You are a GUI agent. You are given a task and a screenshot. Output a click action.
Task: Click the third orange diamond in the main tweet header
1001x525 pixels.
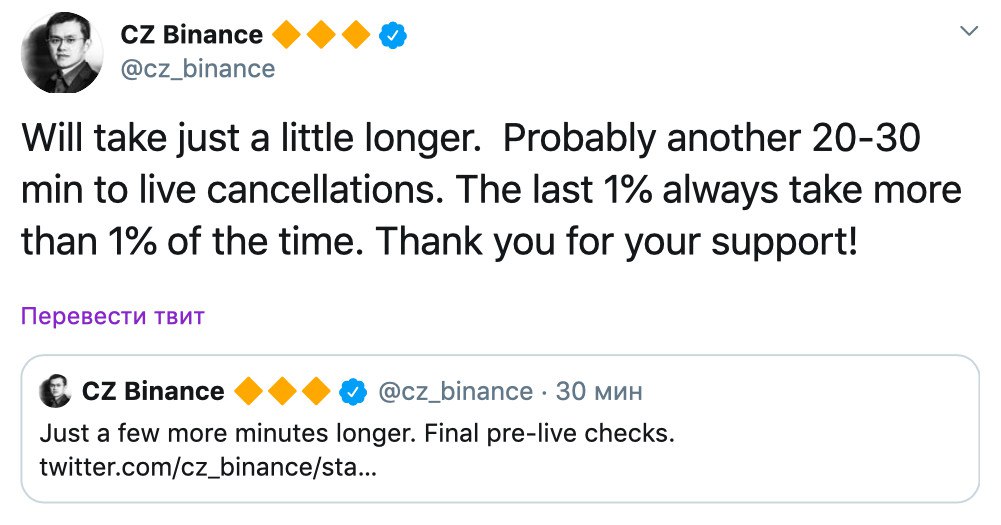tap(356, 36)
